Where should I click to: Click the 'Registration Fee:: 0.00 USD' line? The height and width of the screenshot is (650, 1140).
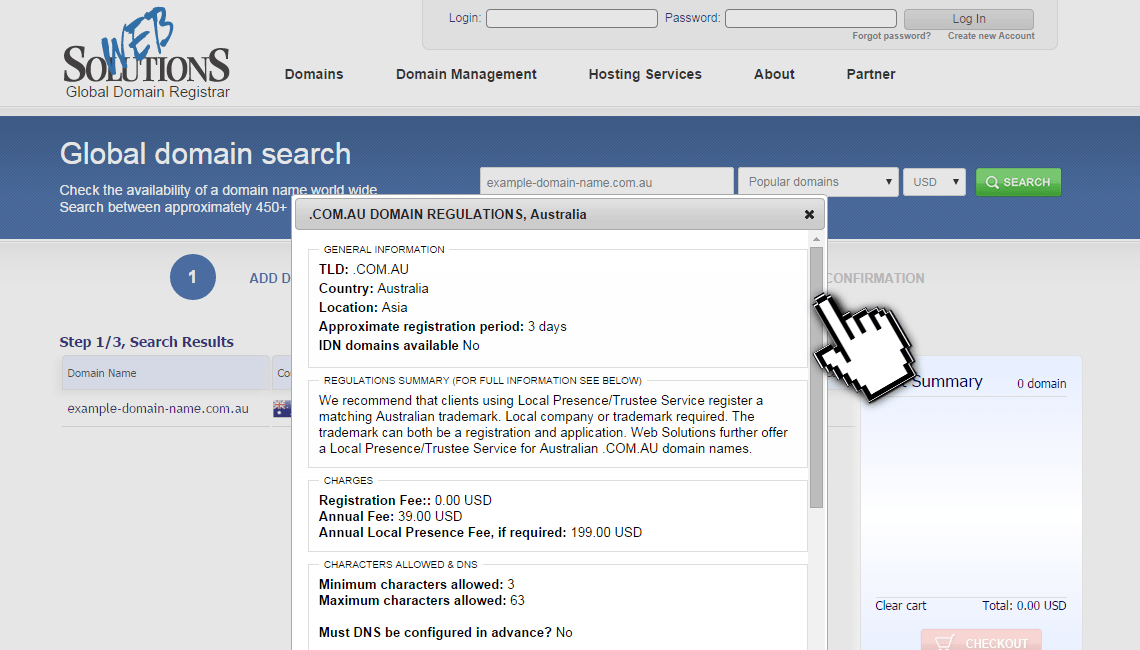405,500
